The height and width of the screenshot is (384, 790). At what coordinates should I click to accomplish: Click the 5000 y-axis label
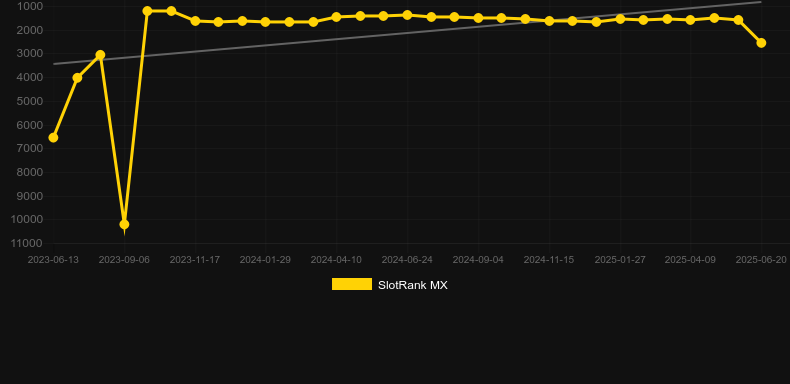(x=29, y=101)
